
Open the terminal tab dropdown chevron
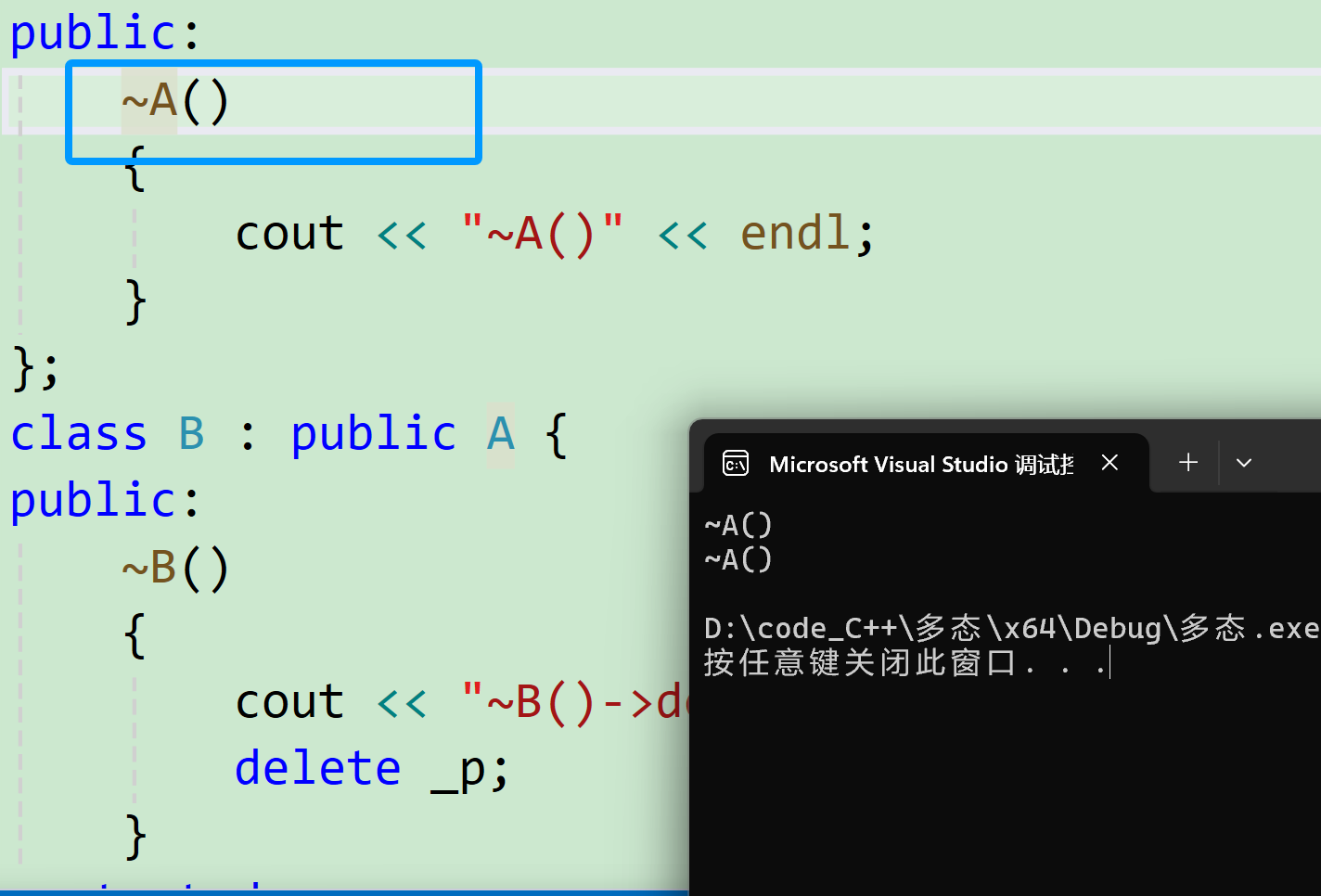tap(1244, 463)
